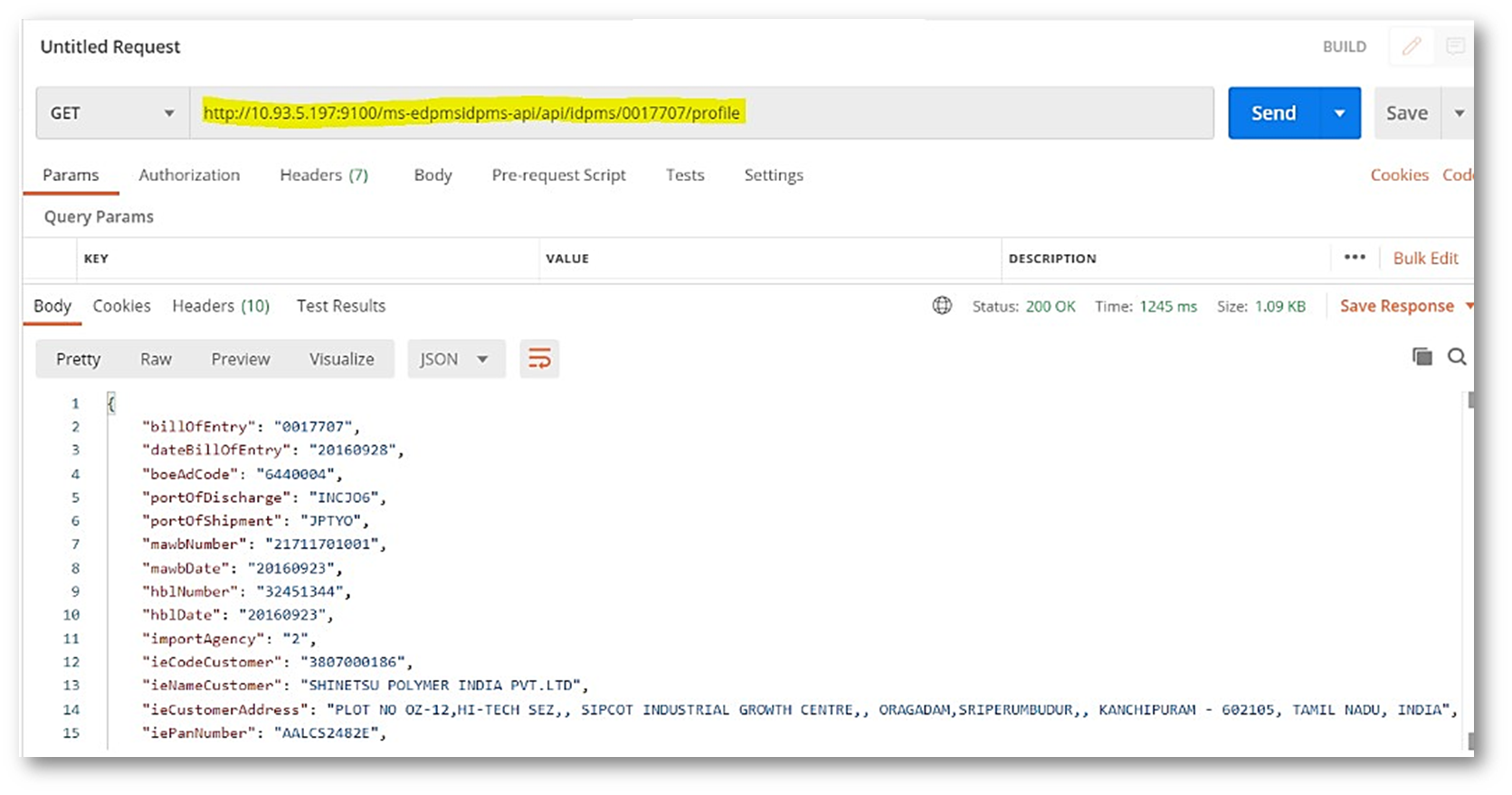Click the request URL input field
Screen dimensions: 1512x795
coord(905,113)
